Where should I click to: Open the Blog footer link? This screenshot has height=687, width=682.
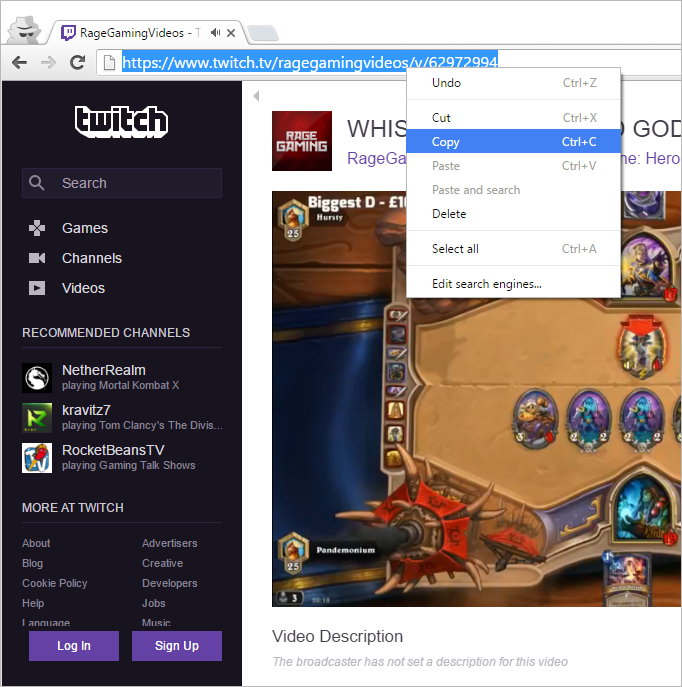tap(32, 563)
